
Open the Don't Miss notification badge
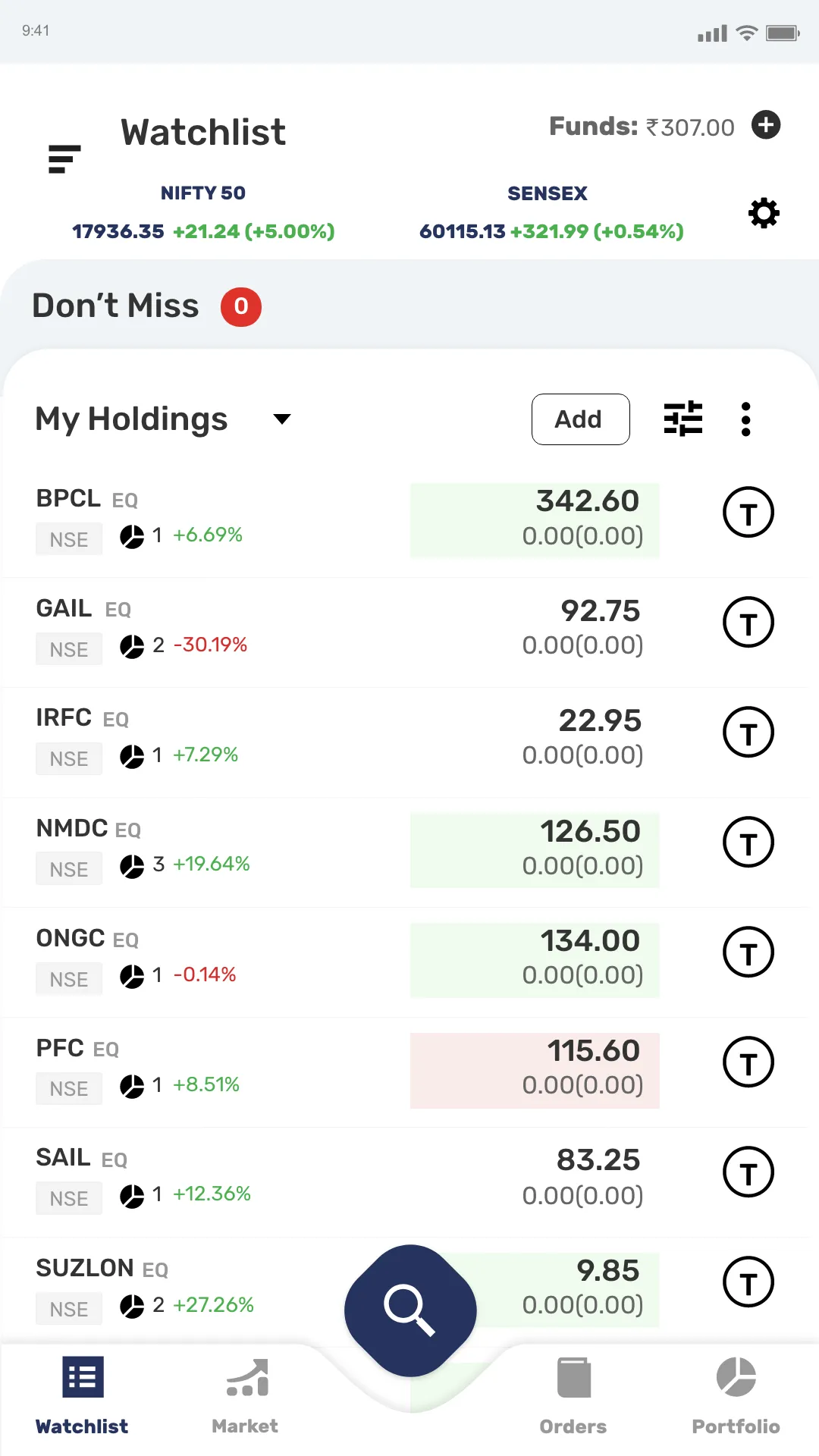(241, 306)
